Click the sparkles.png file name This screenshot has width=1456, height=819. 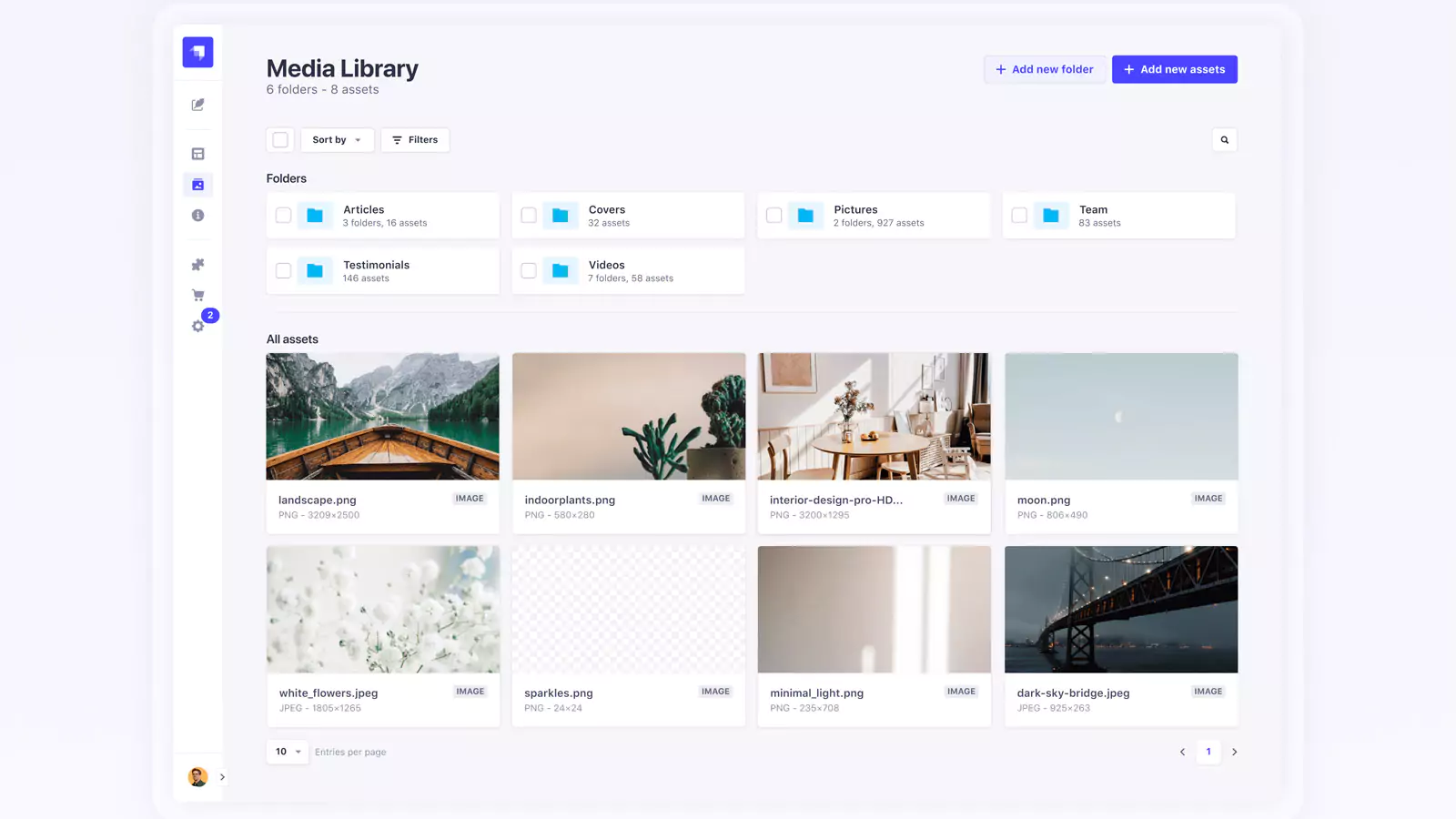[x=559, y=693]
